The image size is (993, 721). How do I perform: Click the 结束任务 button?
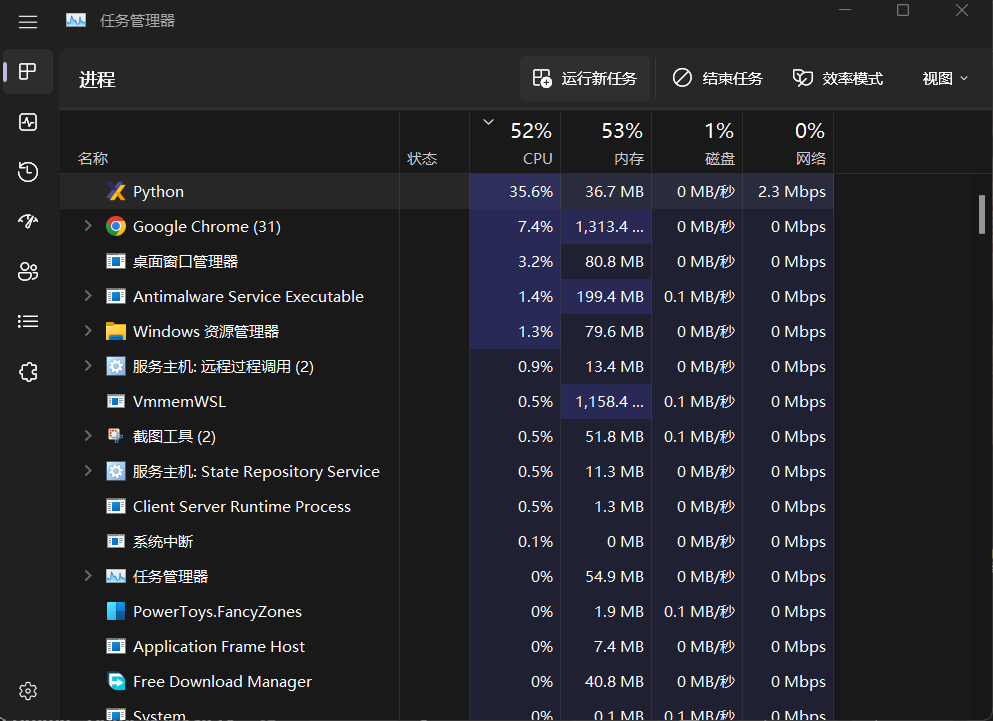(x=716, y=77)
